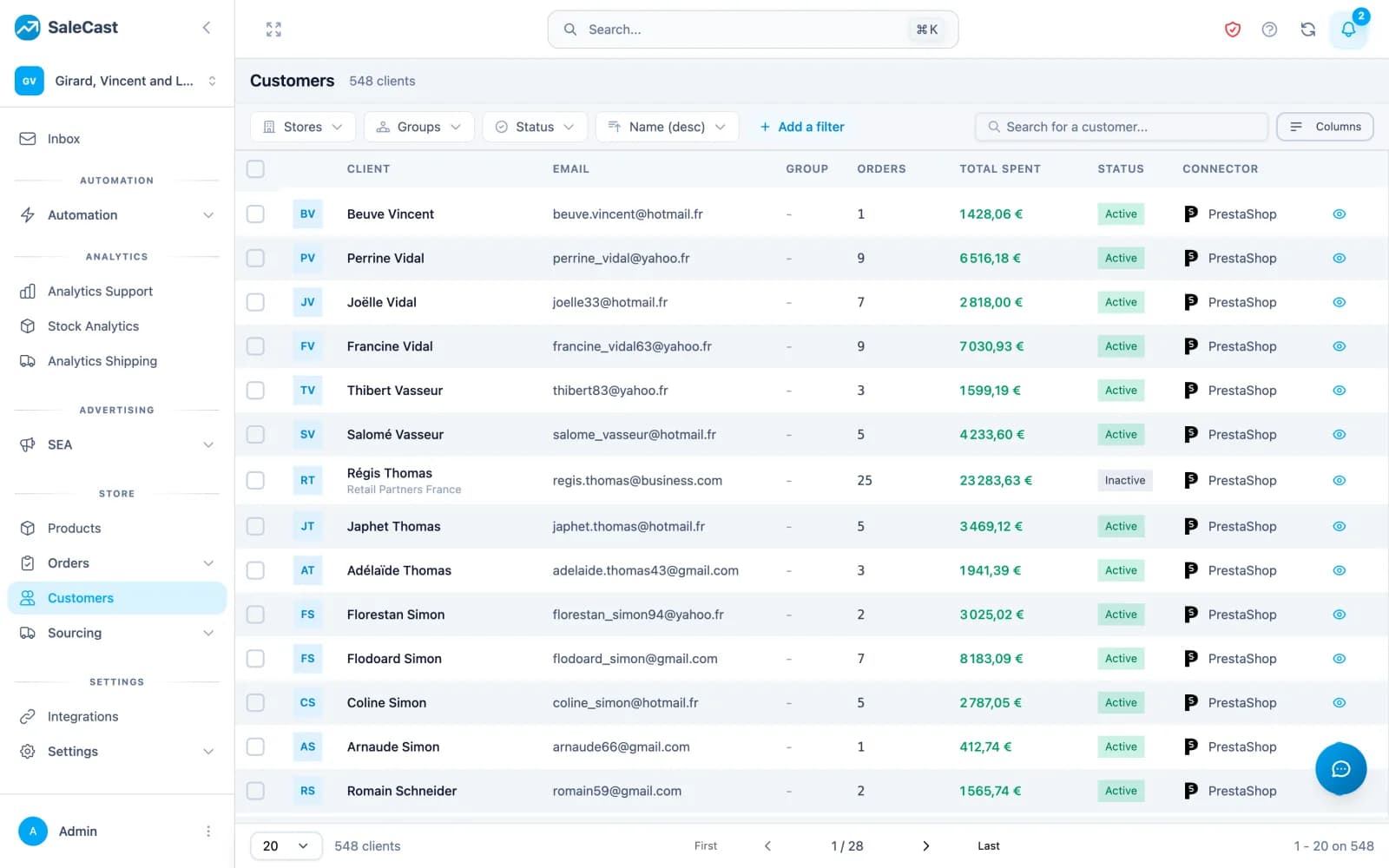Click the GV store avatar
Viewport: 1389px width, 868px height.
pyautogui.click(x=30, y=81)
